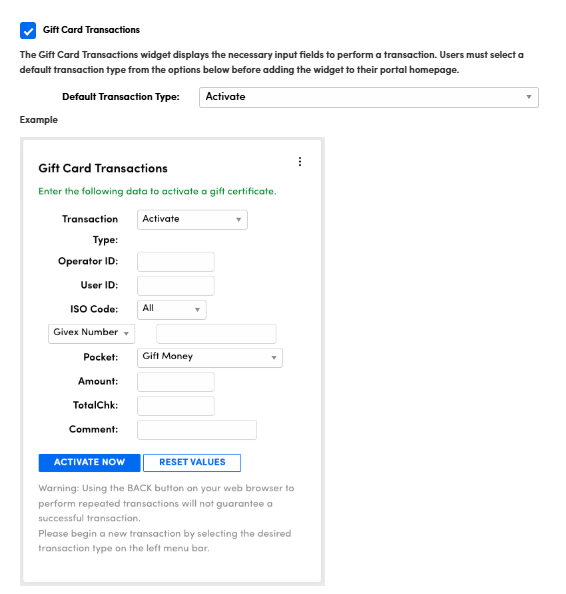Select the TotalChk input field

click(176, 406)
